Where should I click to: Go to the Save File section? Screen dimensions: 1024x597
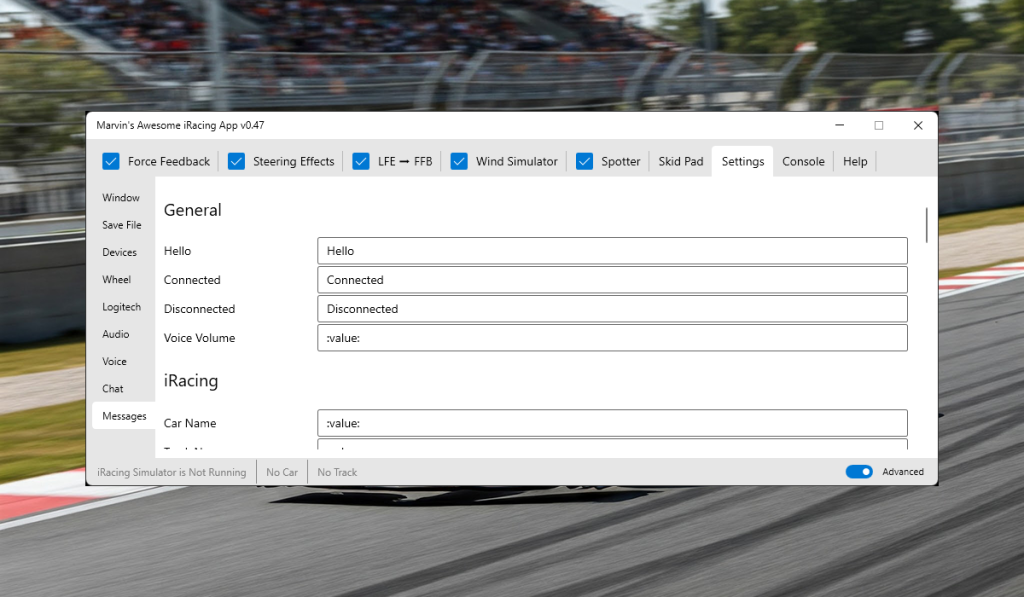point(121,225)
